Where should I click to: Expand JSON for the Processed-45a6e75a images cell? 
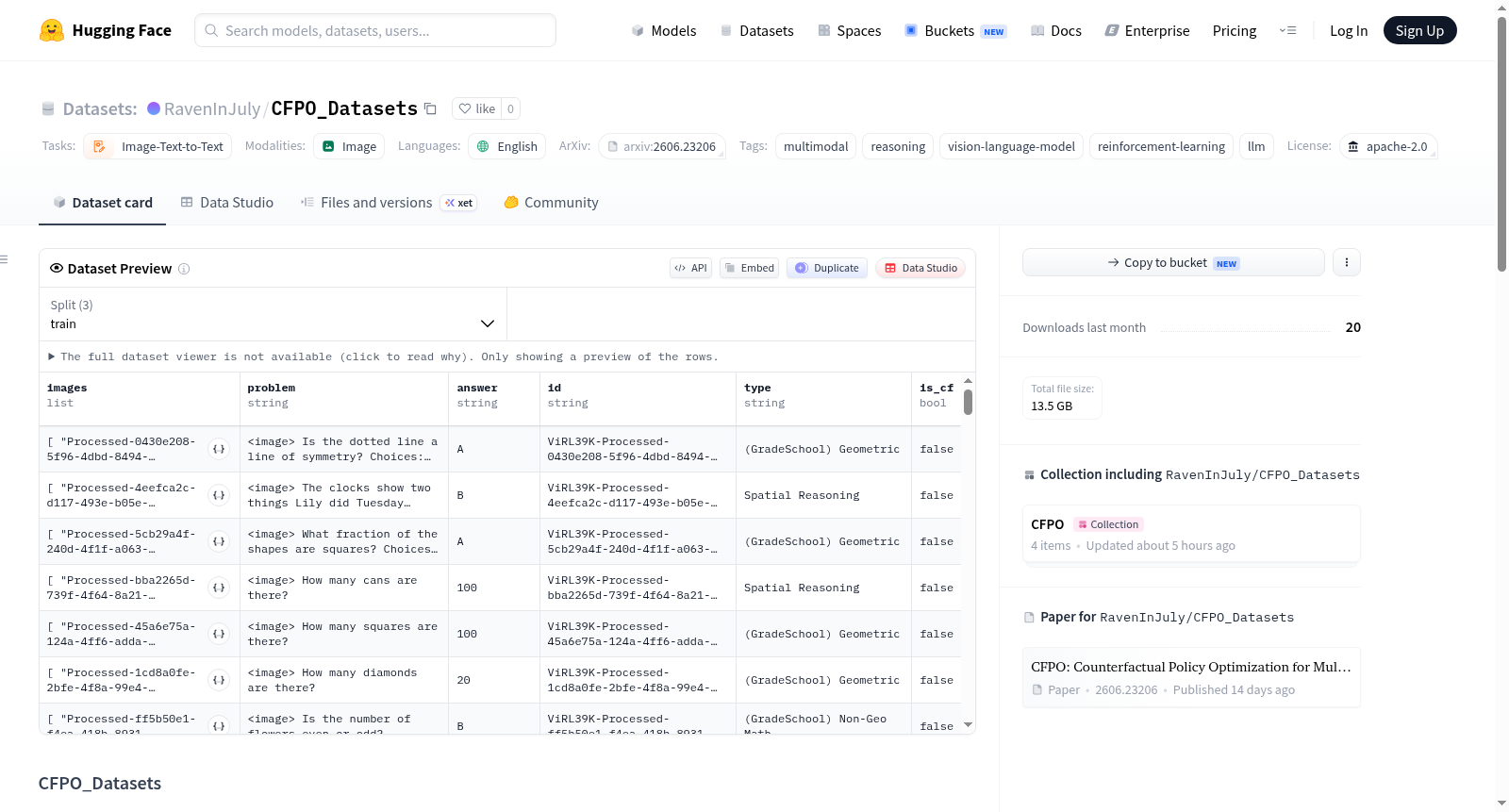coord(219,634)
